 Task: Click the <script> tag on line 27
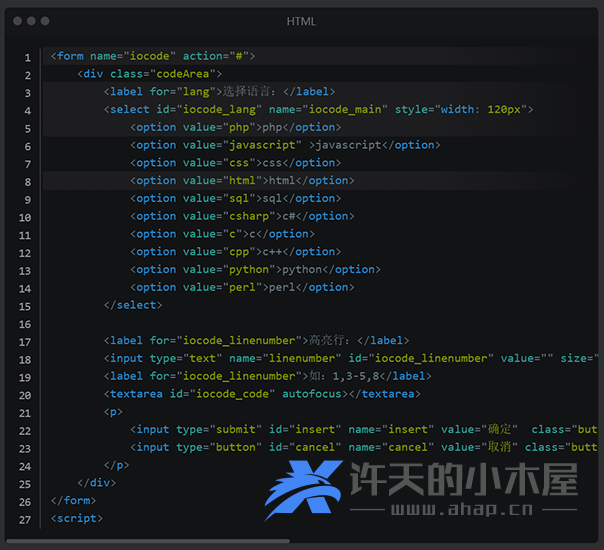[x=77, y=518]
